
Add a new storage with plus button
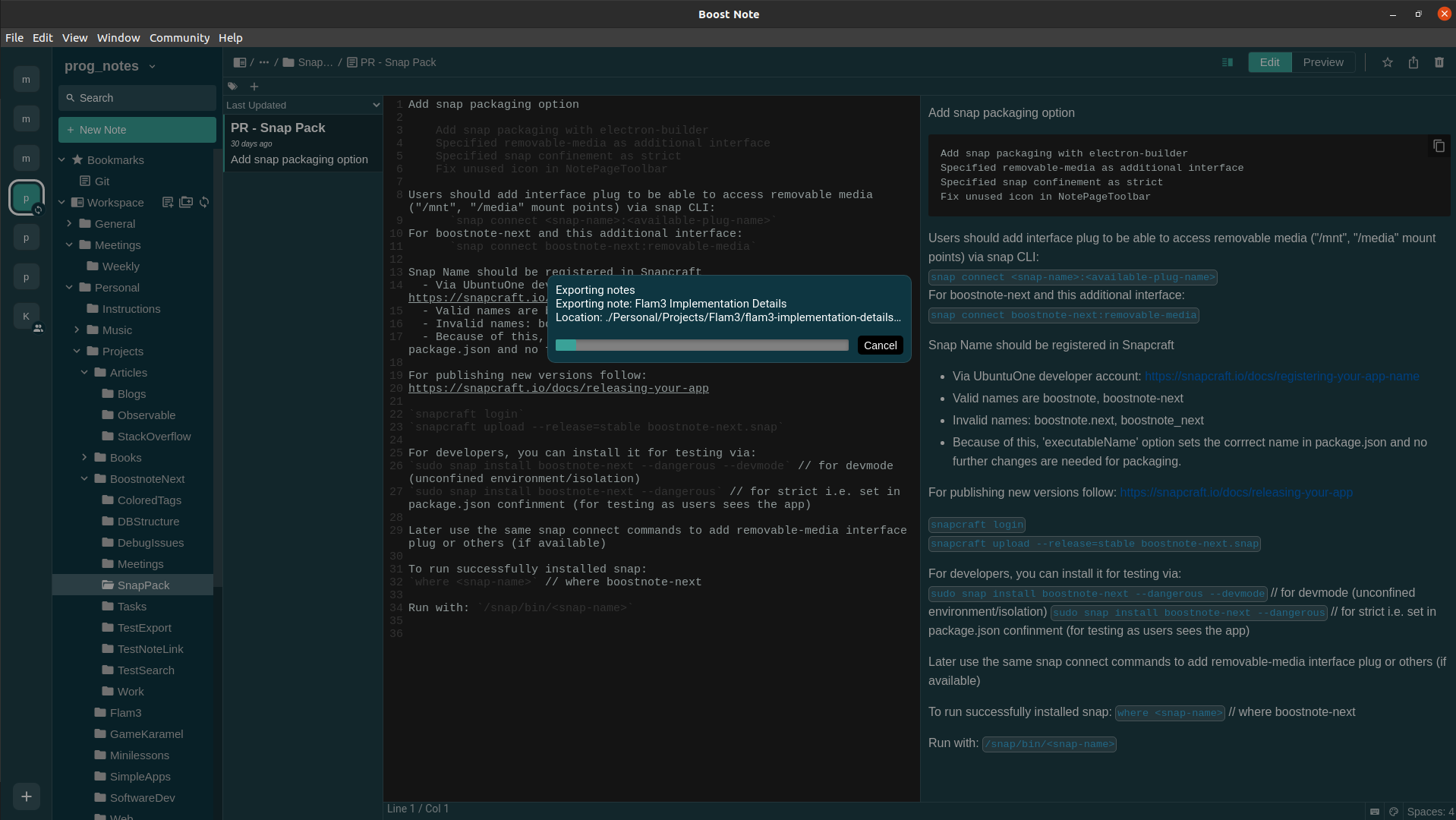pyautogui.click(x=27, y=796)
